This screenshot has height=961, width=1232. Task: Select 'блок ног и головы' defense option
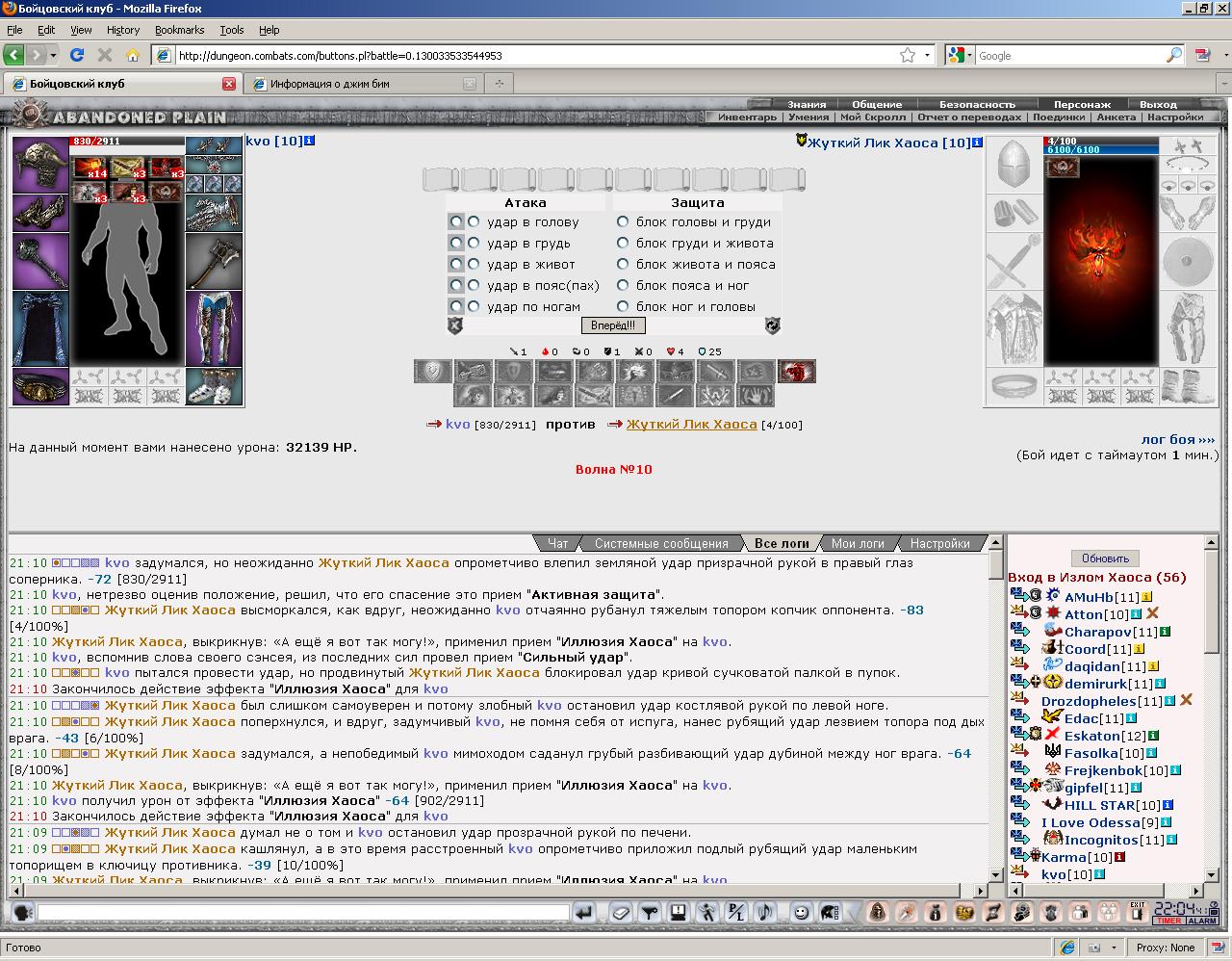[623, 306]
